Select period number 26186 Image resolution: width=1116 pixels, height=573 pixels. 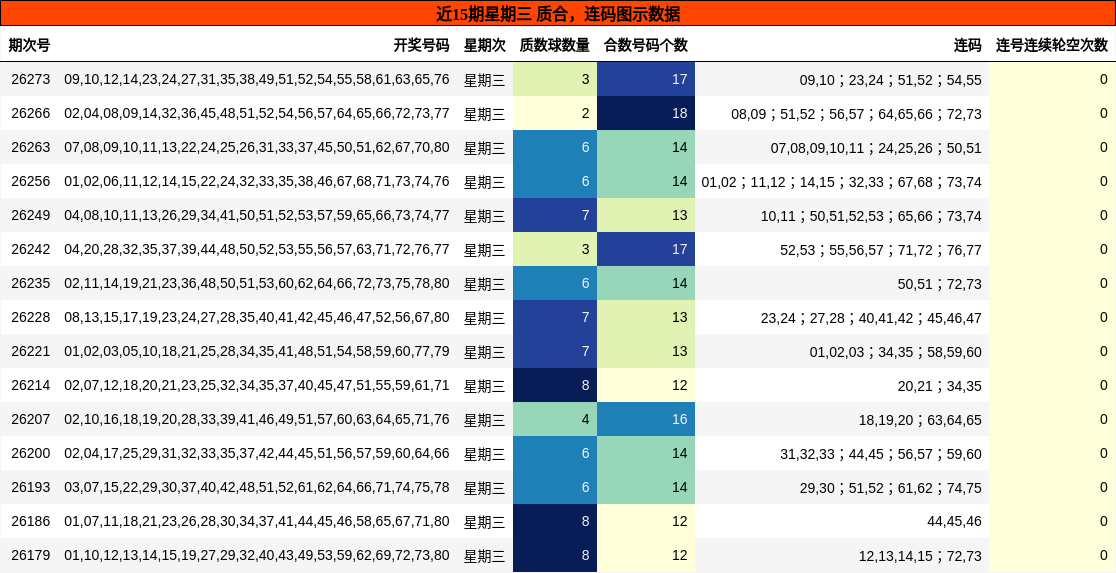pos(31,521)
